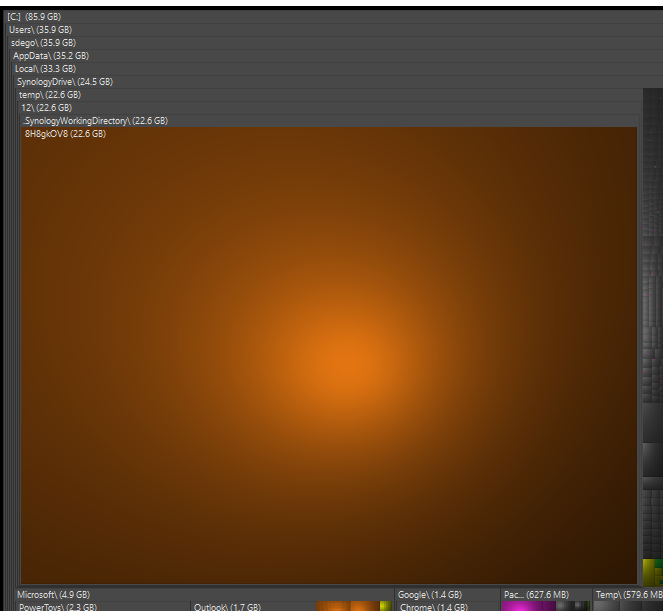Click the Microsoft\ (4.9 GB) header

click(53, 595)
